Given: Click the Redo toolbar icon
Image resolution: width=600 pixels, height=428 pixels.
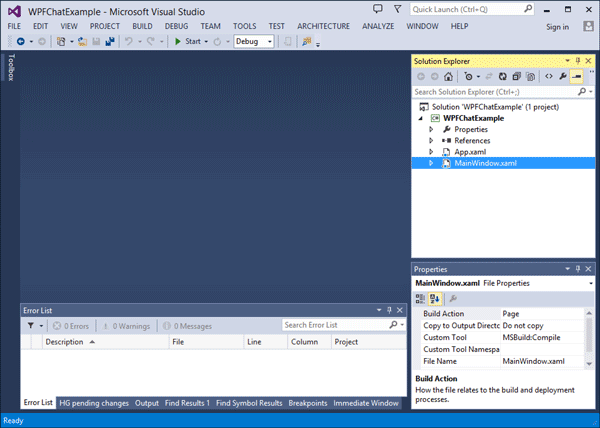Looking at the screenshot, I should pos(151,41).
